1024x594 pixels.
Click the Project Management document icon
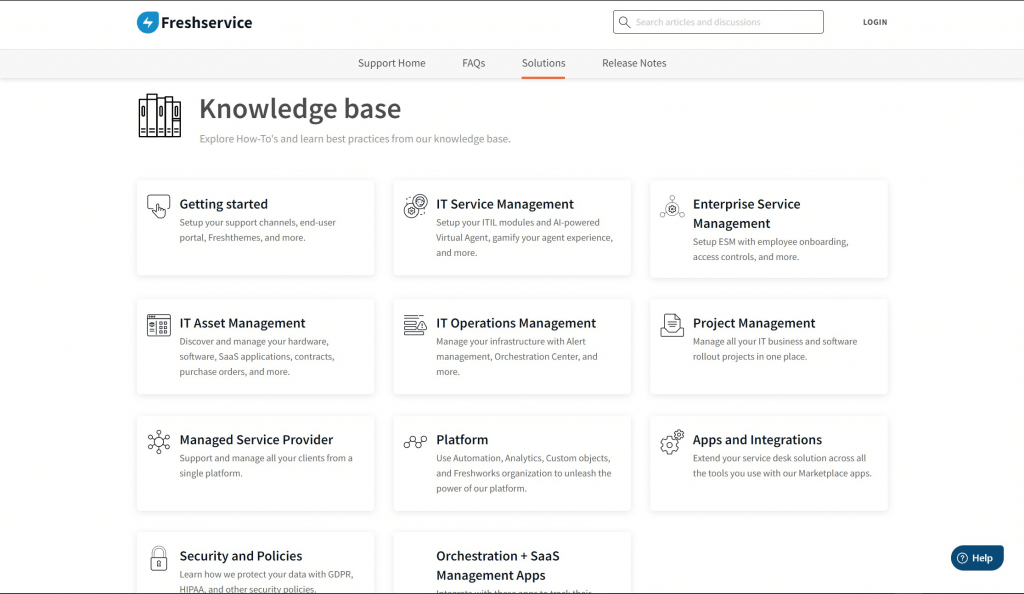[672, 325]
